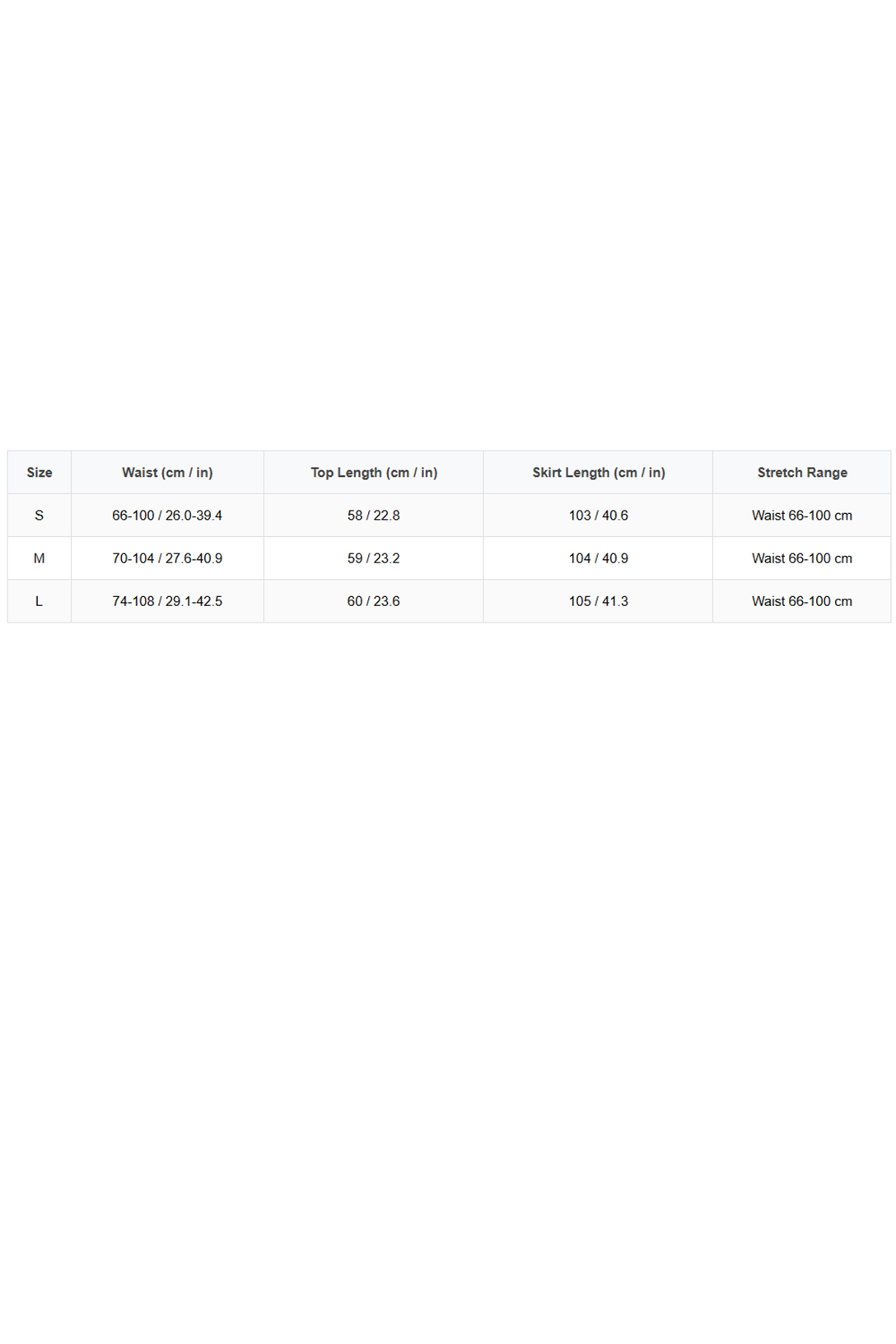Viewport: 896px width, 1344px height.
Task: Click top length cell 59 / 23.2
Action: click(x=373, y=558)
